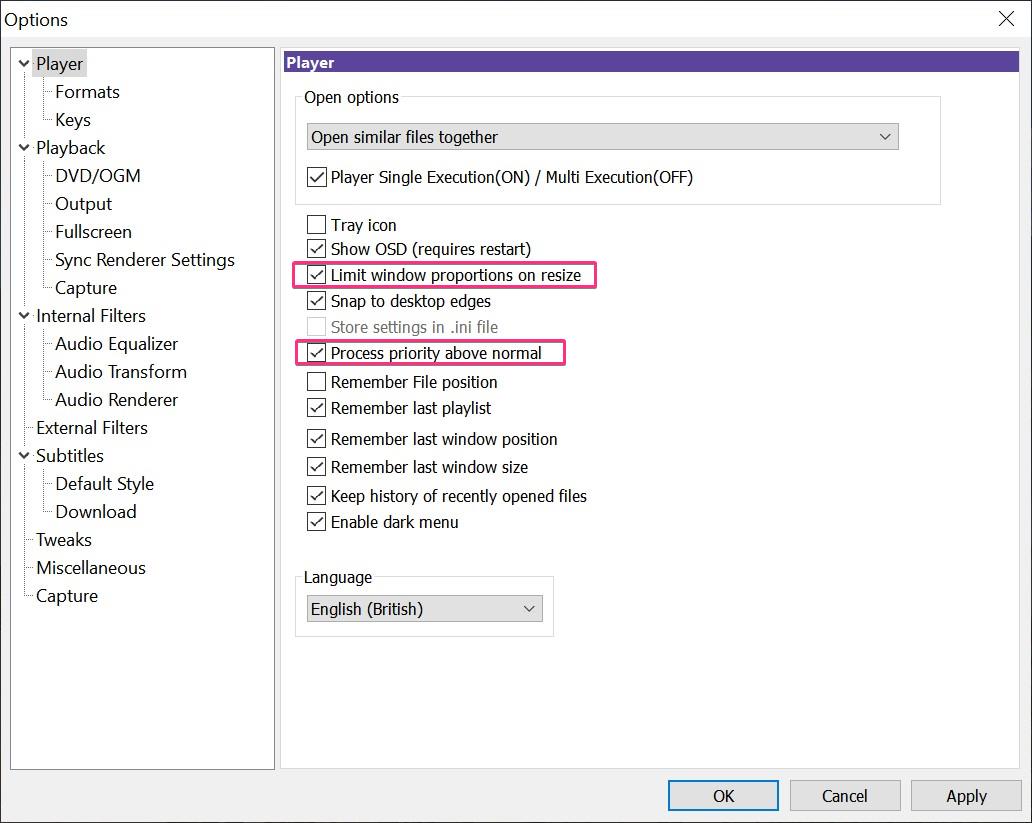The width and height of the screenshot is (1032, 823).
Task: Select DVD/OGM under Playback
Action: [96, 175]
